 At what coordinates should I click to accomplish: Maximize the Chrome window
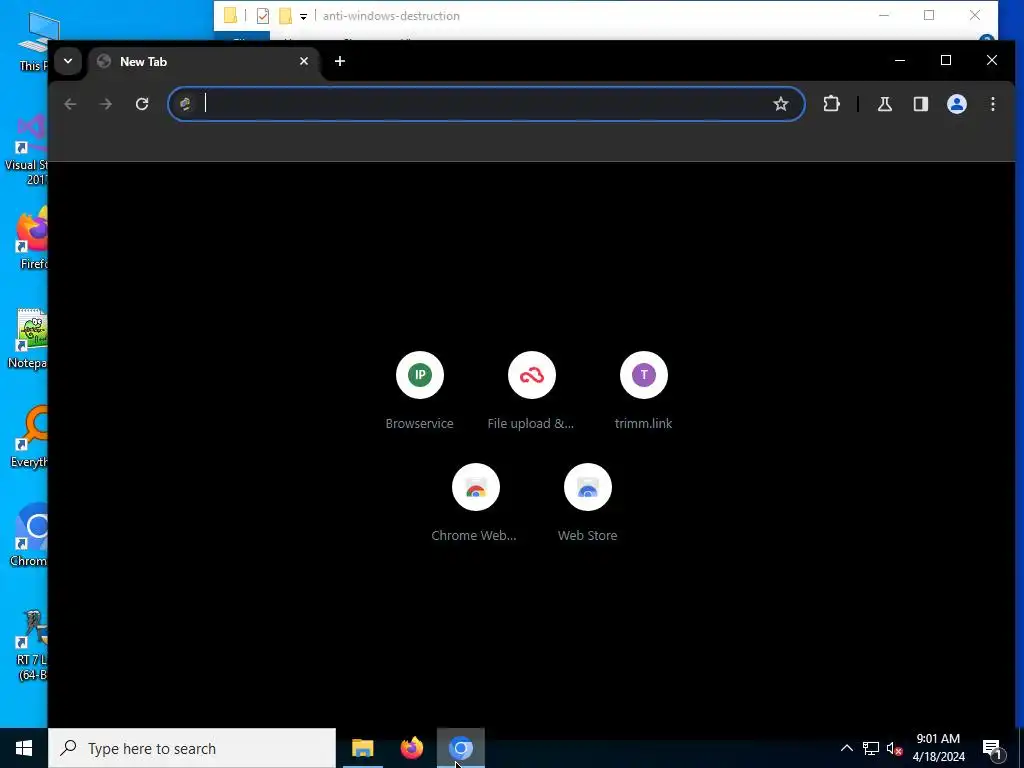[x=946, y=60]
